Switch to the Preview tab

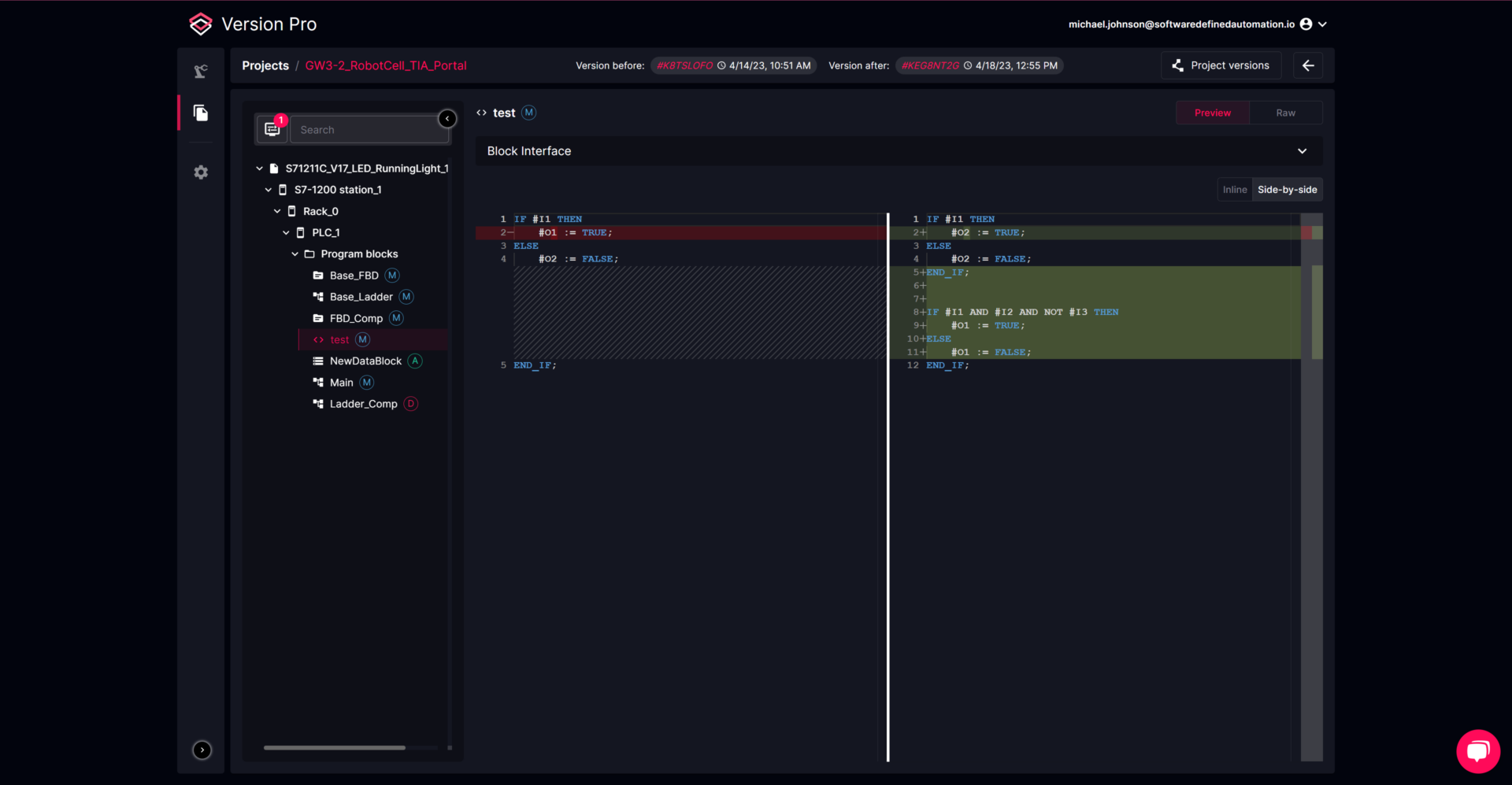pos(1212,113)
